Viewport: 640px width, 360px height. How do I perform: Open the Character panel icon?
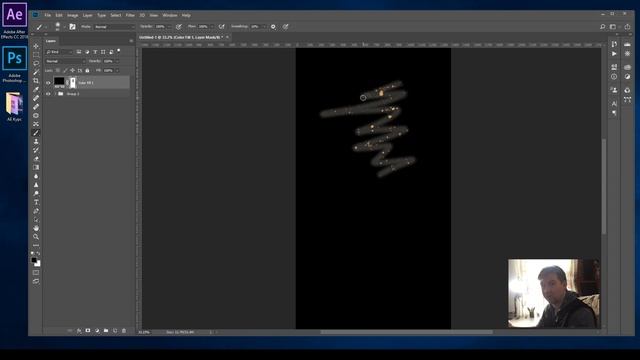point(614,104)
